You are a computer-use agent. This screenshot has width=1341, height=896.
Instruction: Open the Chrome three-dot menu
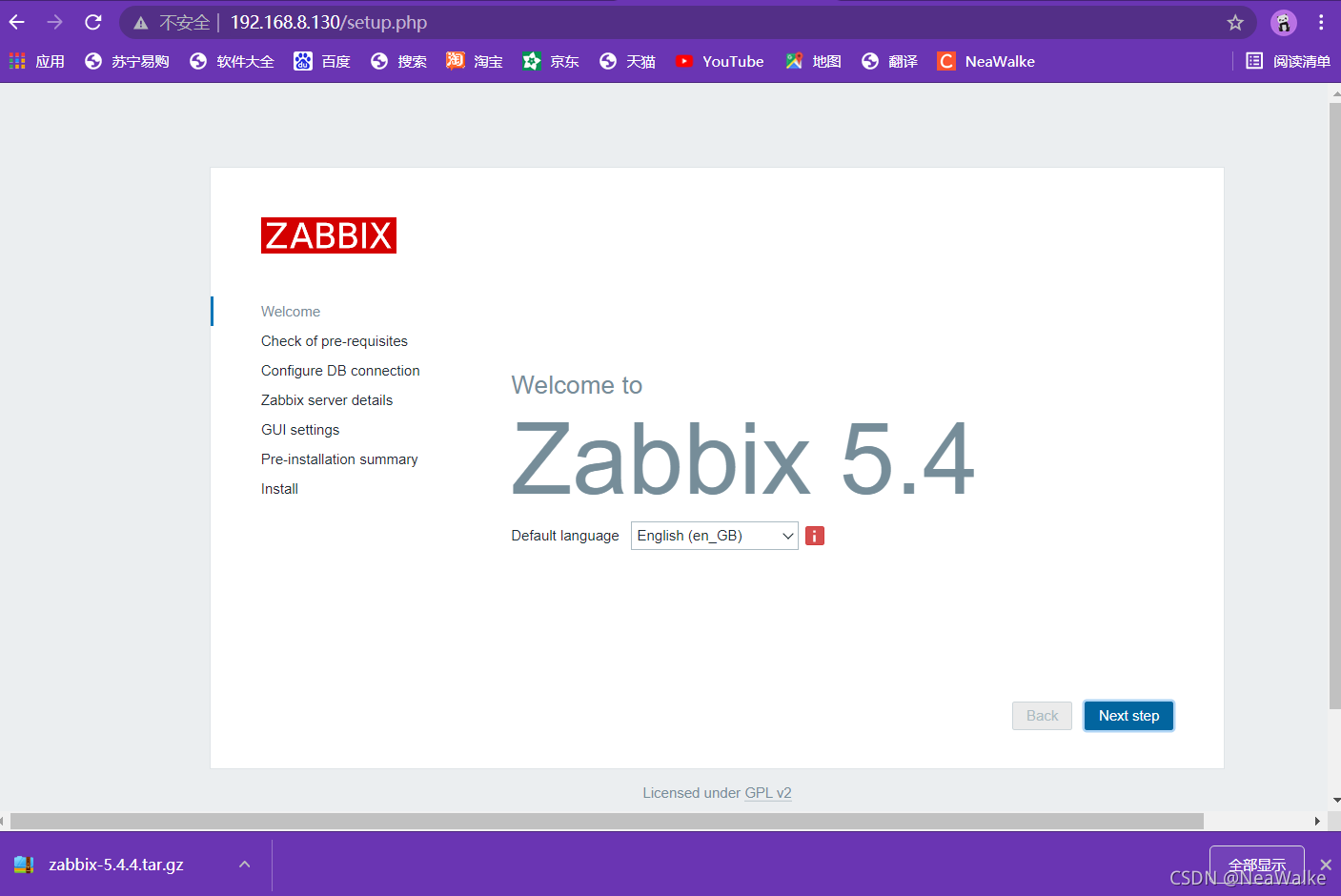pyautogui.click(x=1321, y=22)
